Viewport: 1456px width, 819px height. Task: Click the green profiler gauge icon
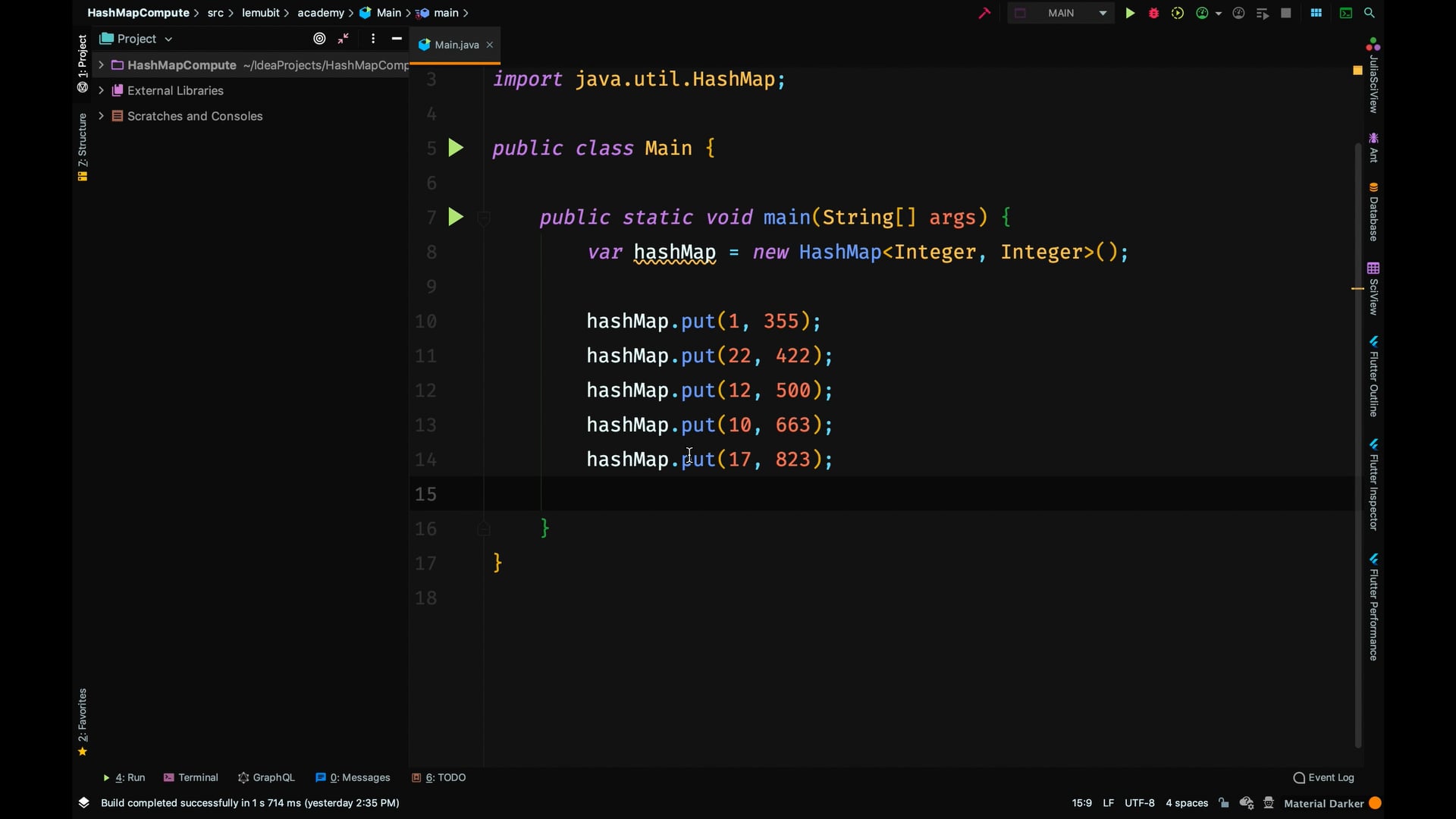pyautogui.click(x=1202, y=13)
